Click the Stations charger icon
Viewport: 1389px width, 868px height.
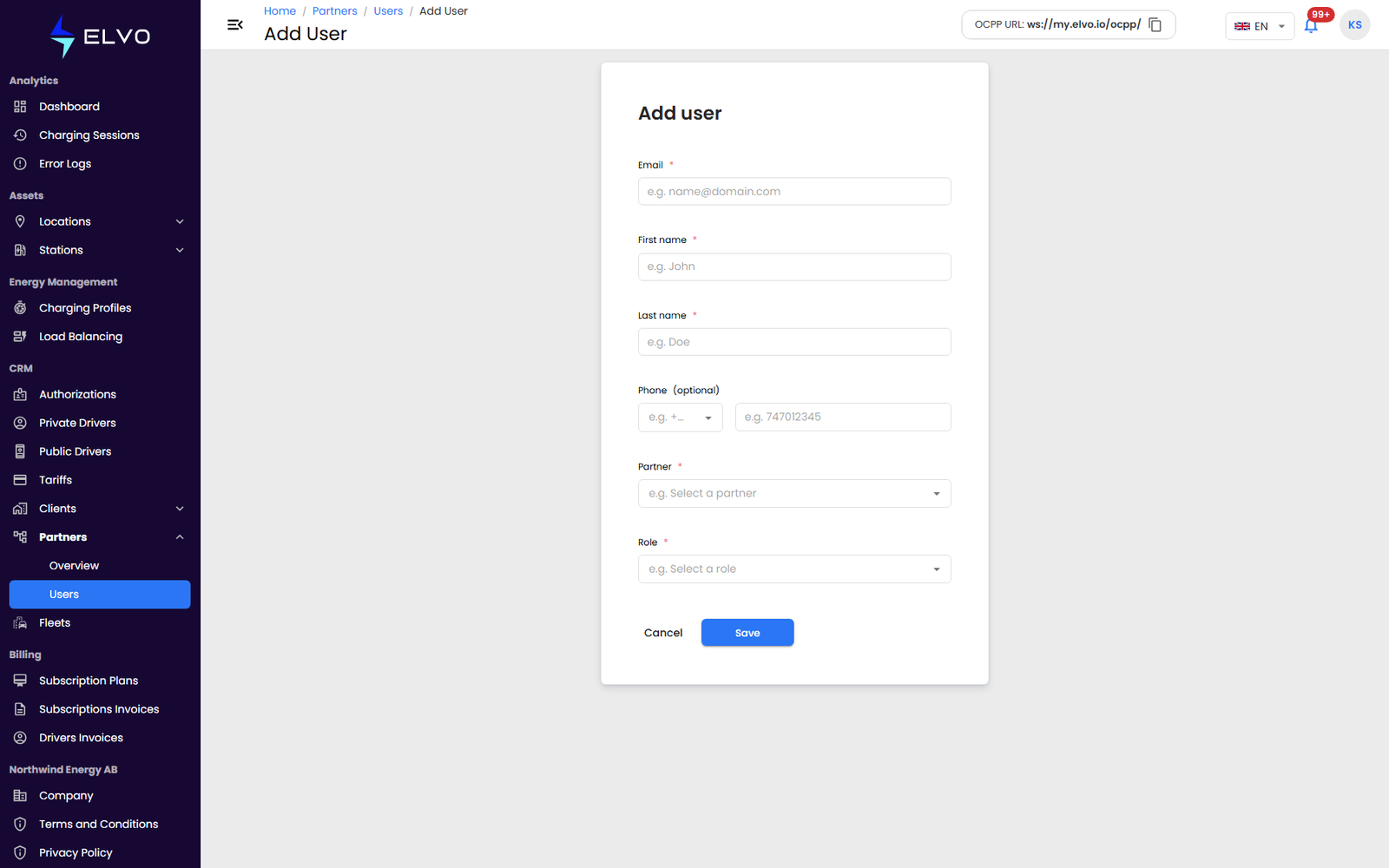(20, 250)
